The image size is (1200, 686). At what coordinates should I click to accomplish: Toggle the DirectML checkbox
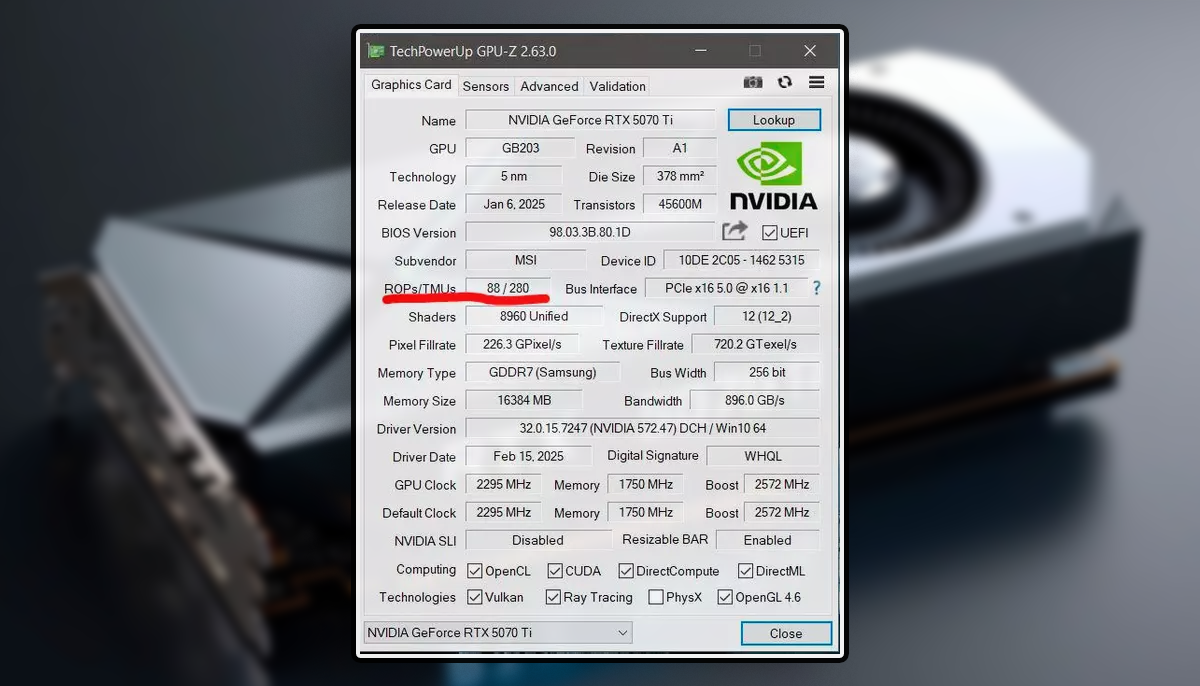744,570
